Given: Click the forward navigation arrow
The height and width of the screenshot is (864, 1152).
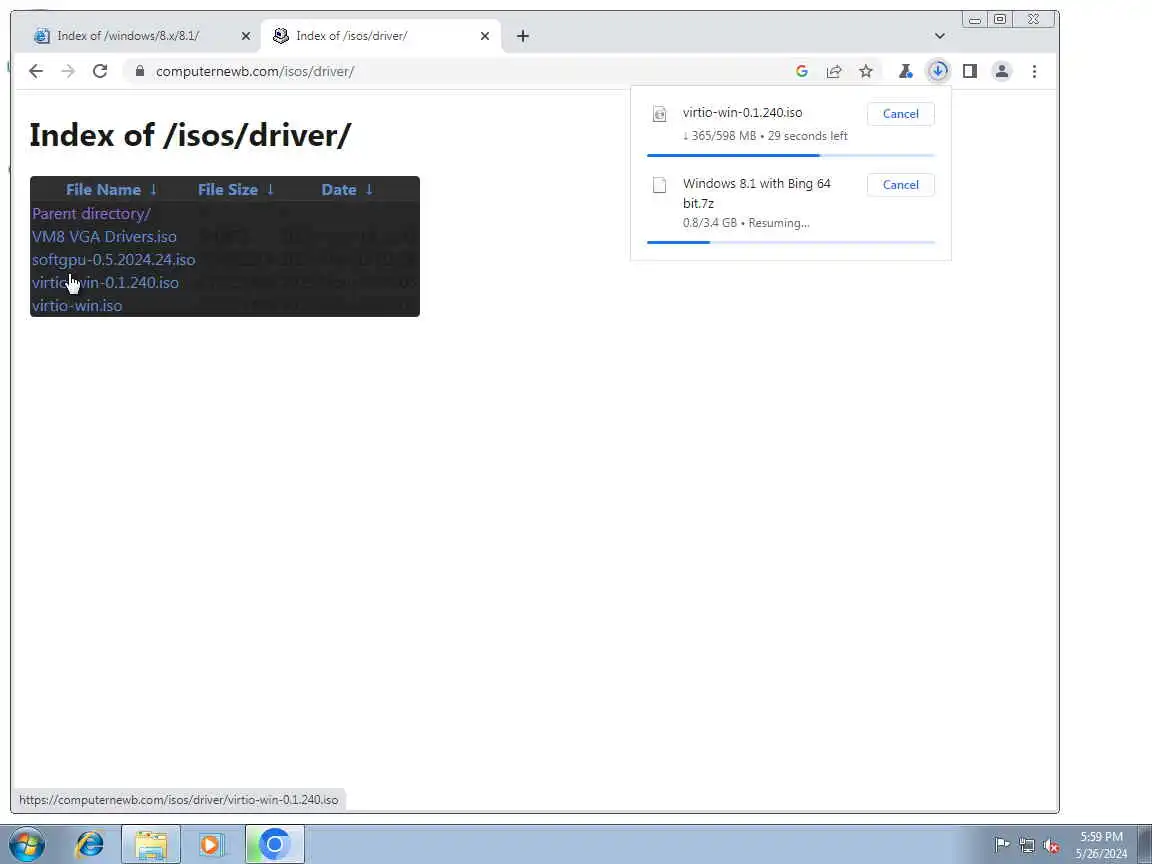Looking at the screenshot, I should click(x=68, y=71).
